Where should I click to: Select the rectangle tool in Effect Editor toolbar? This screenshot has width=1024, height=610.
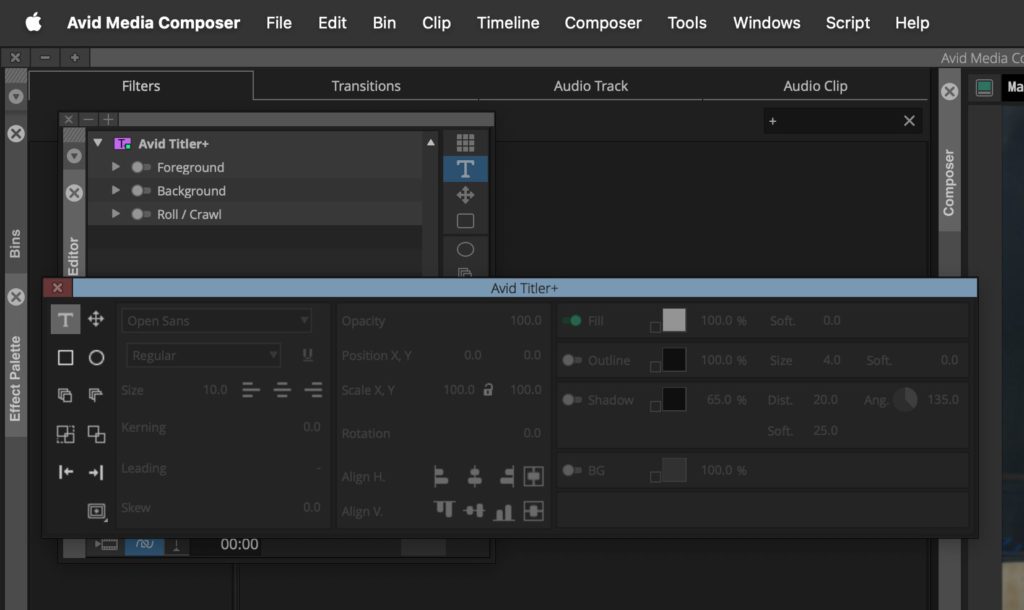pyautogui.click(x=466, y=221)
